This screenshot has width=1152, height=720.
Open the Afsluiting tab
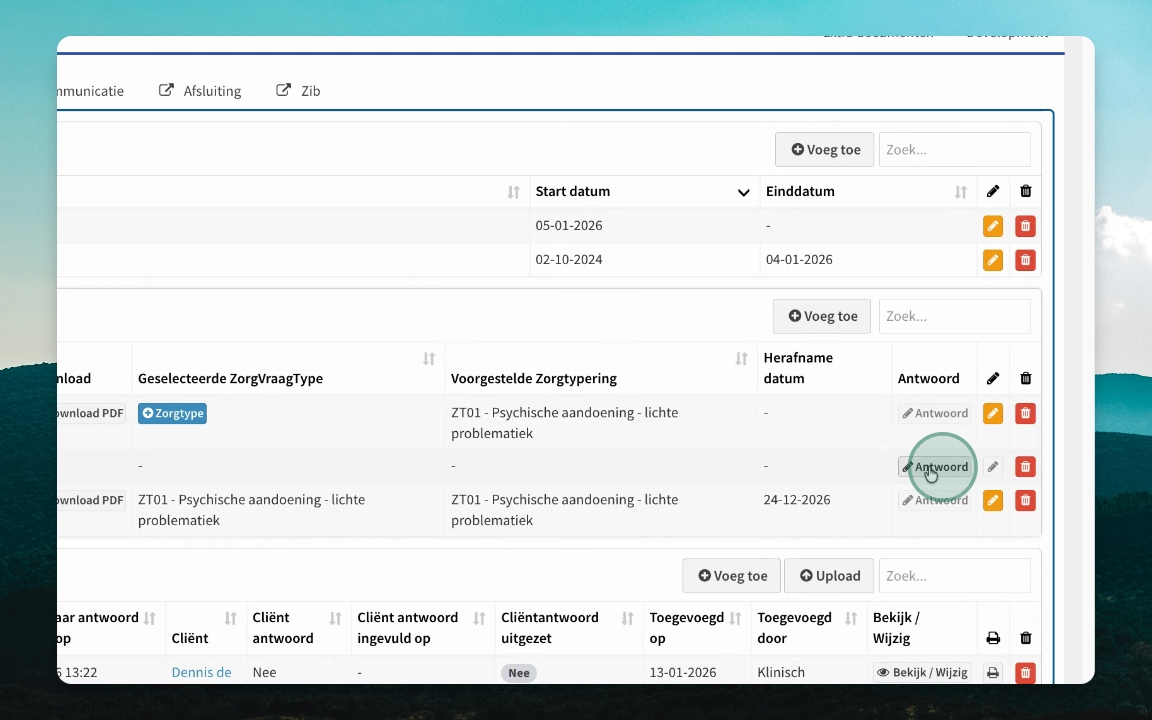(201, 90)
